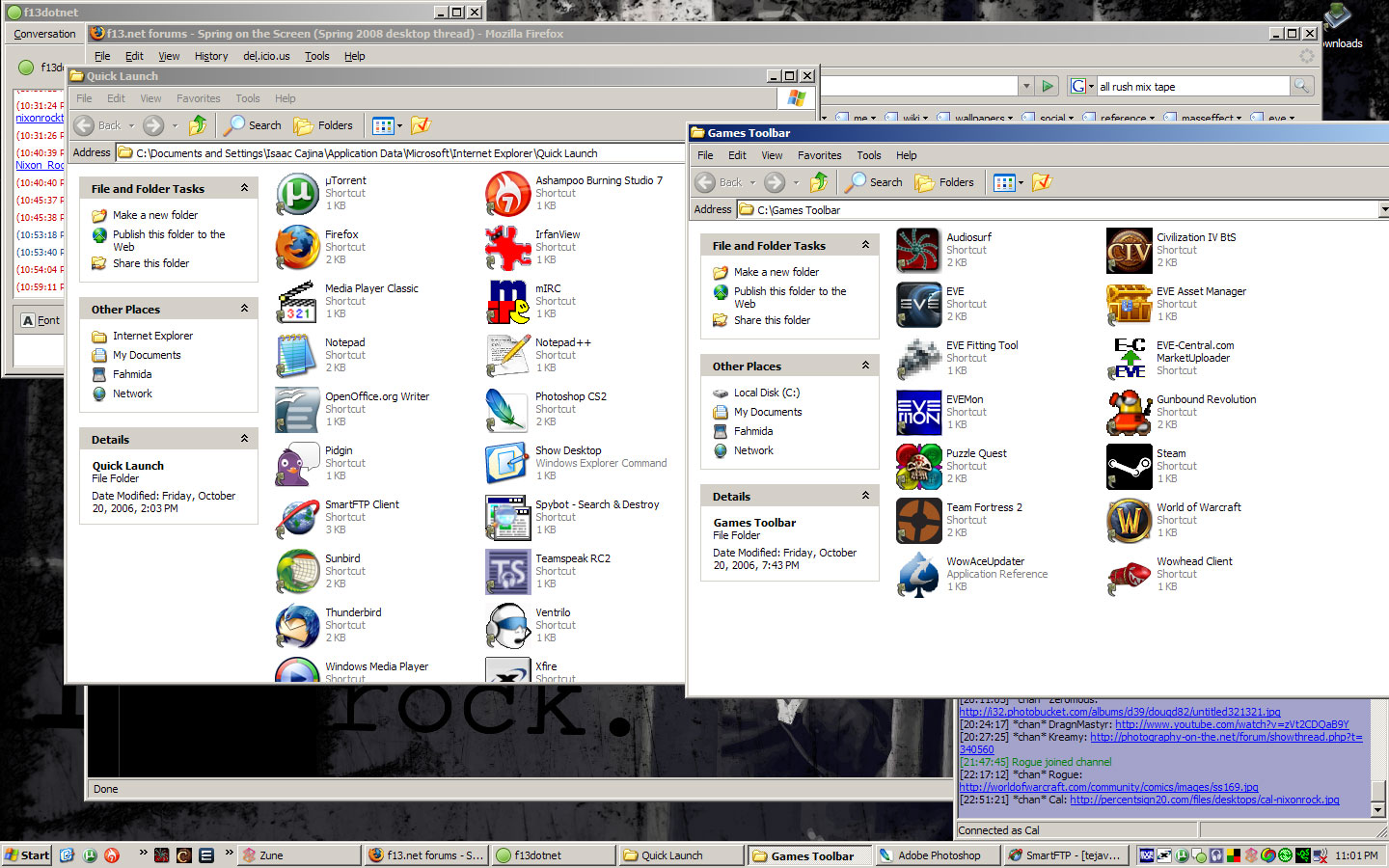Open History menu in Firefox
The height and width of the screenshot is (868, 1389).
tap(211, 56)
